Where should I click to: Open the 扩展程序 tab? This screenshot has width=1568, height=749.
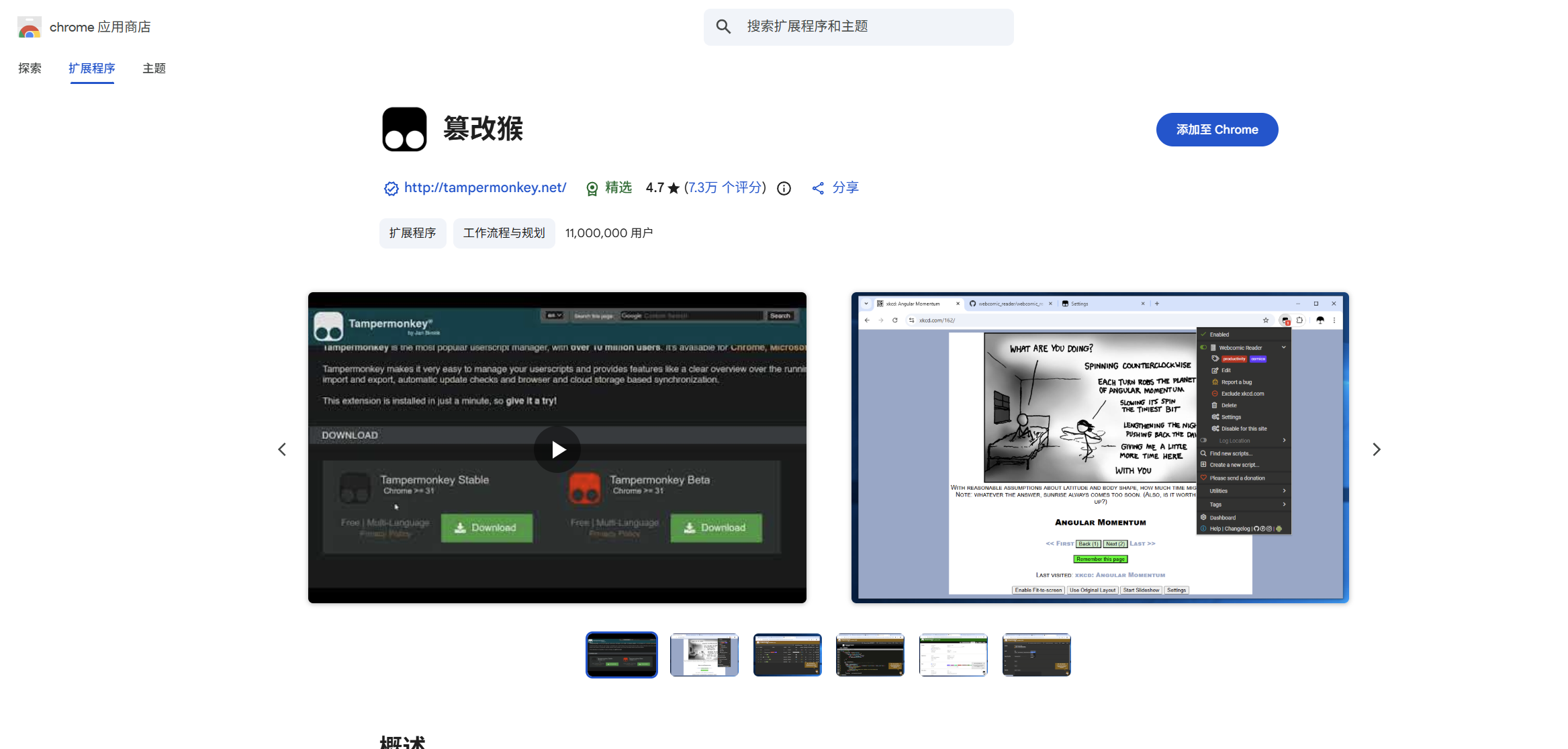(x=92, y=69)
